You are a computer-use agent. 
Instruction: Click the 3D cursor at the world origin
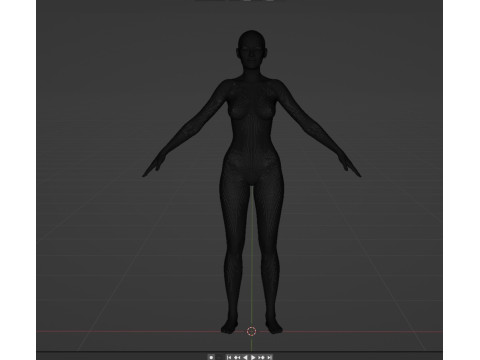(252, 331)
